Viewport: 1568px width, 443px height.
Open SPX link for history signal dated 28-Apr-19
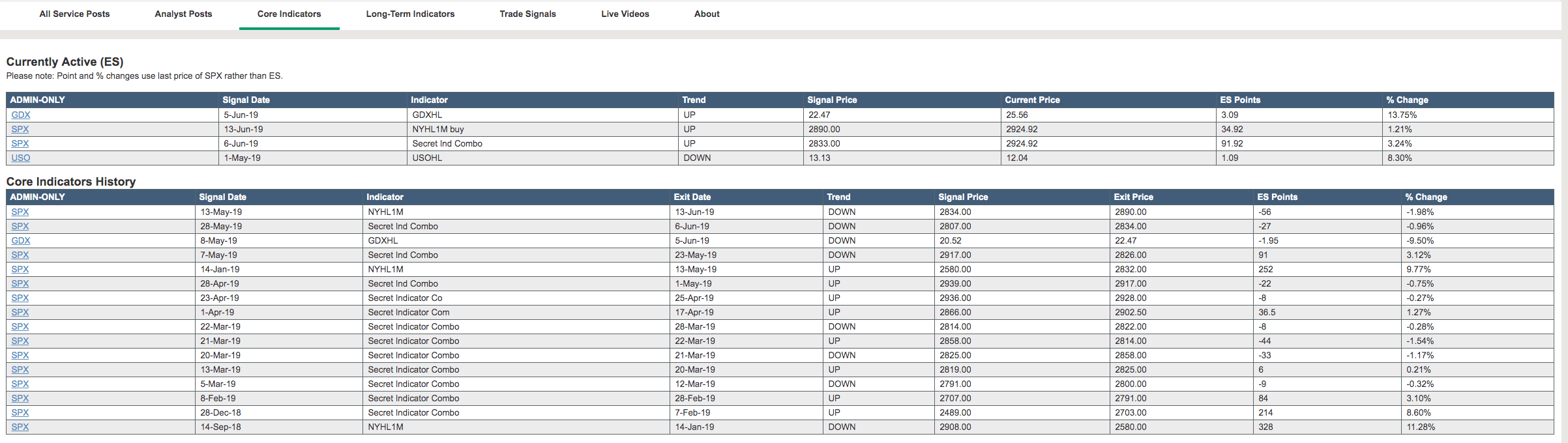click(20, 283)
